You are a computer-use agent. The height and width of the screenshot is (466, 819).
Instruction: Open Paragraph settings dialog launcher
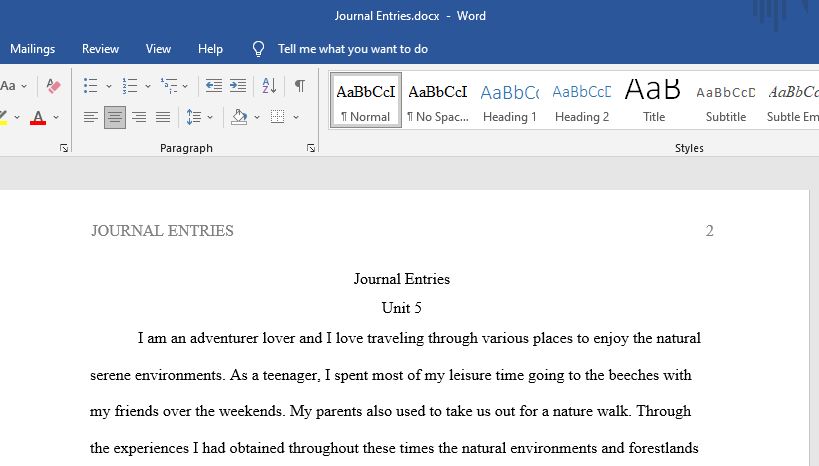(311, 148)
